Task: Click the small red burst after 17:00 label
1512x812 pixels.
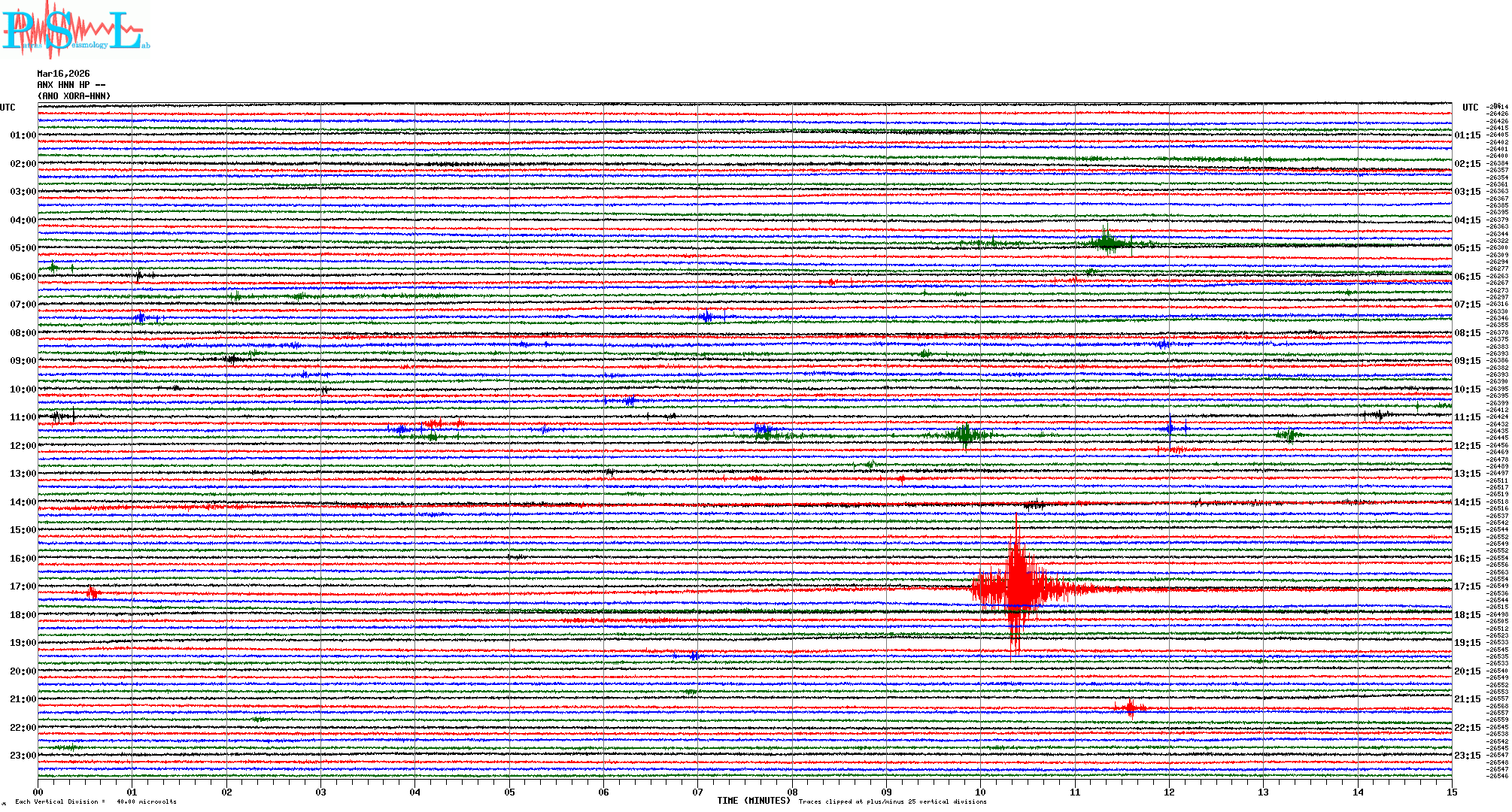Action: [92, 593]
